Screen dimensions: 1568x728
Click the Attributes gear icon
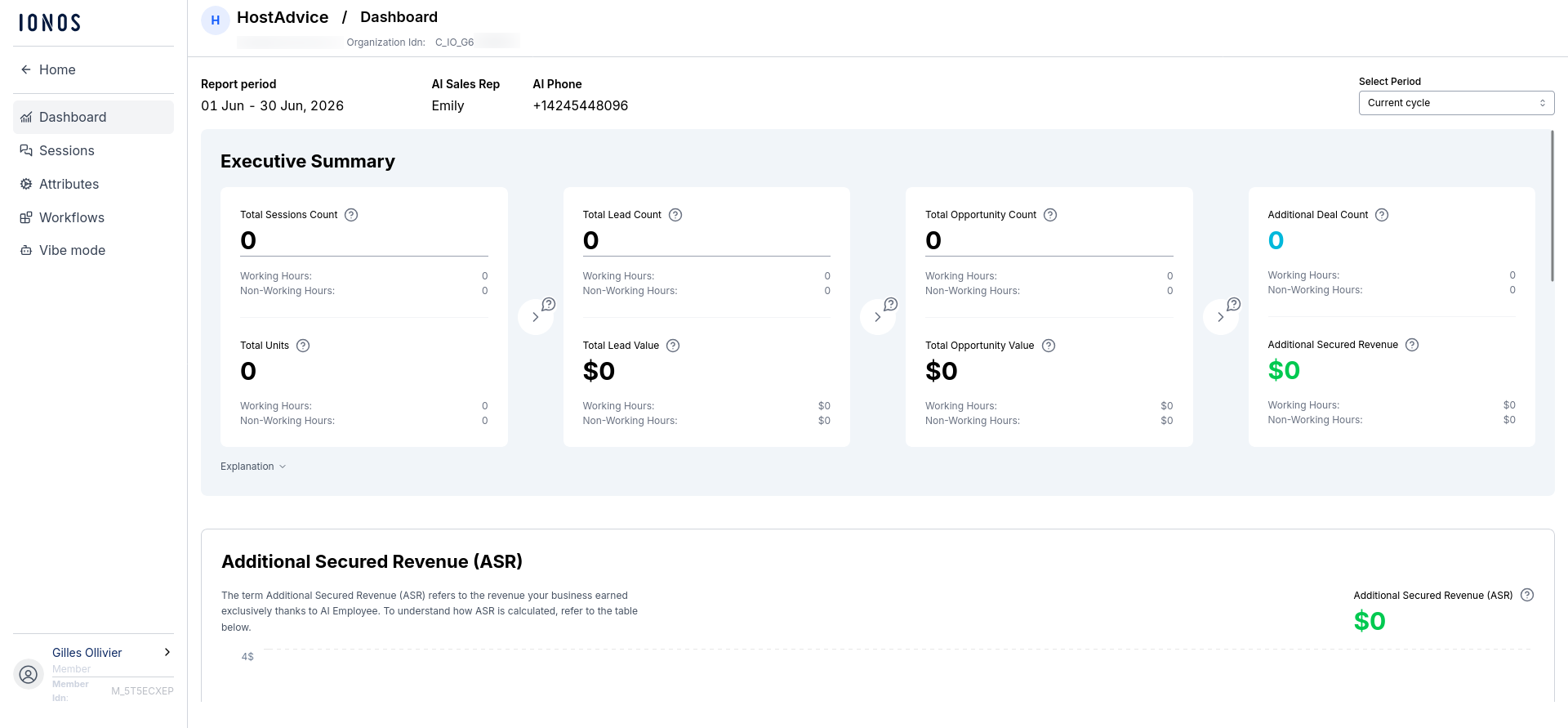[26, 184]
